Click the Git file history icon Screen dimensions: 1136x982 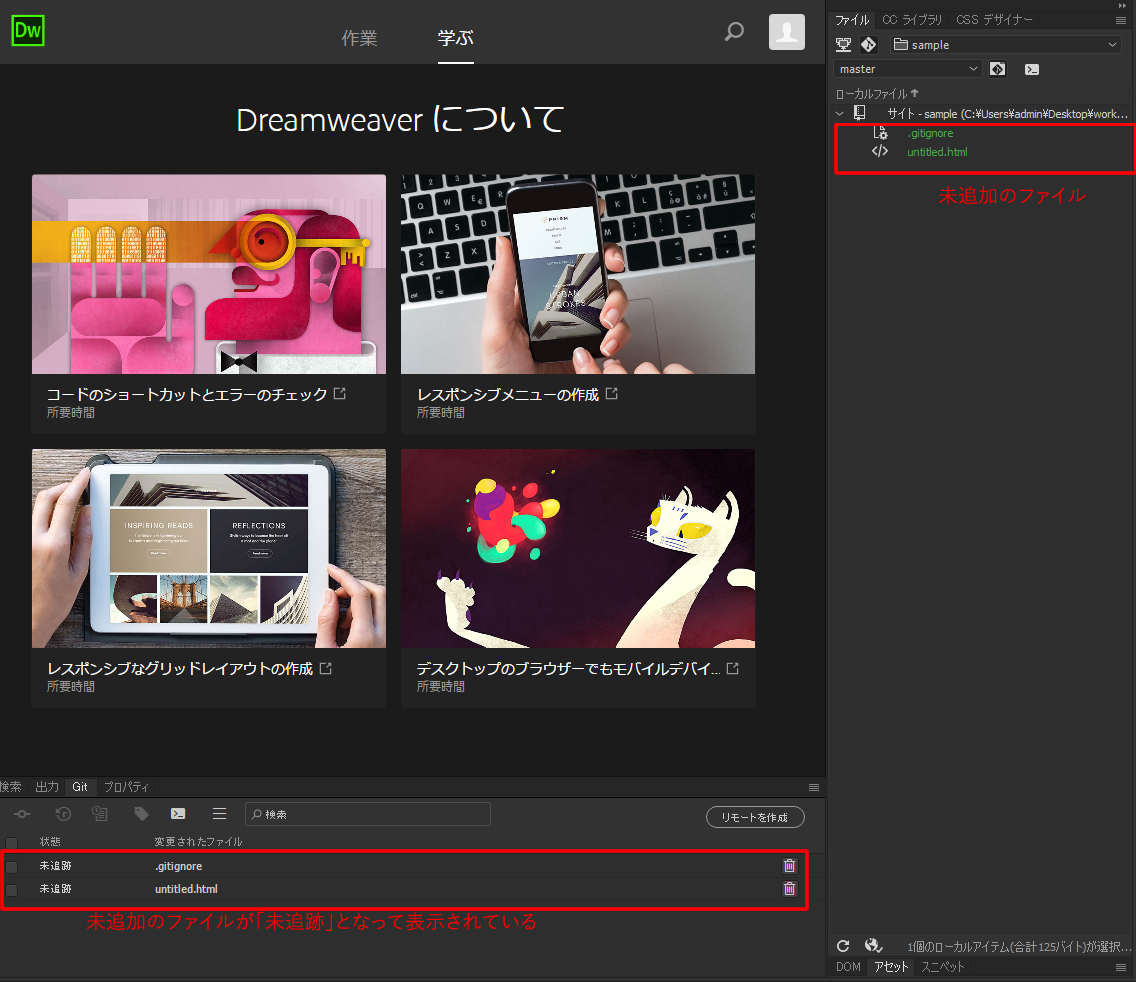point(100,814)
